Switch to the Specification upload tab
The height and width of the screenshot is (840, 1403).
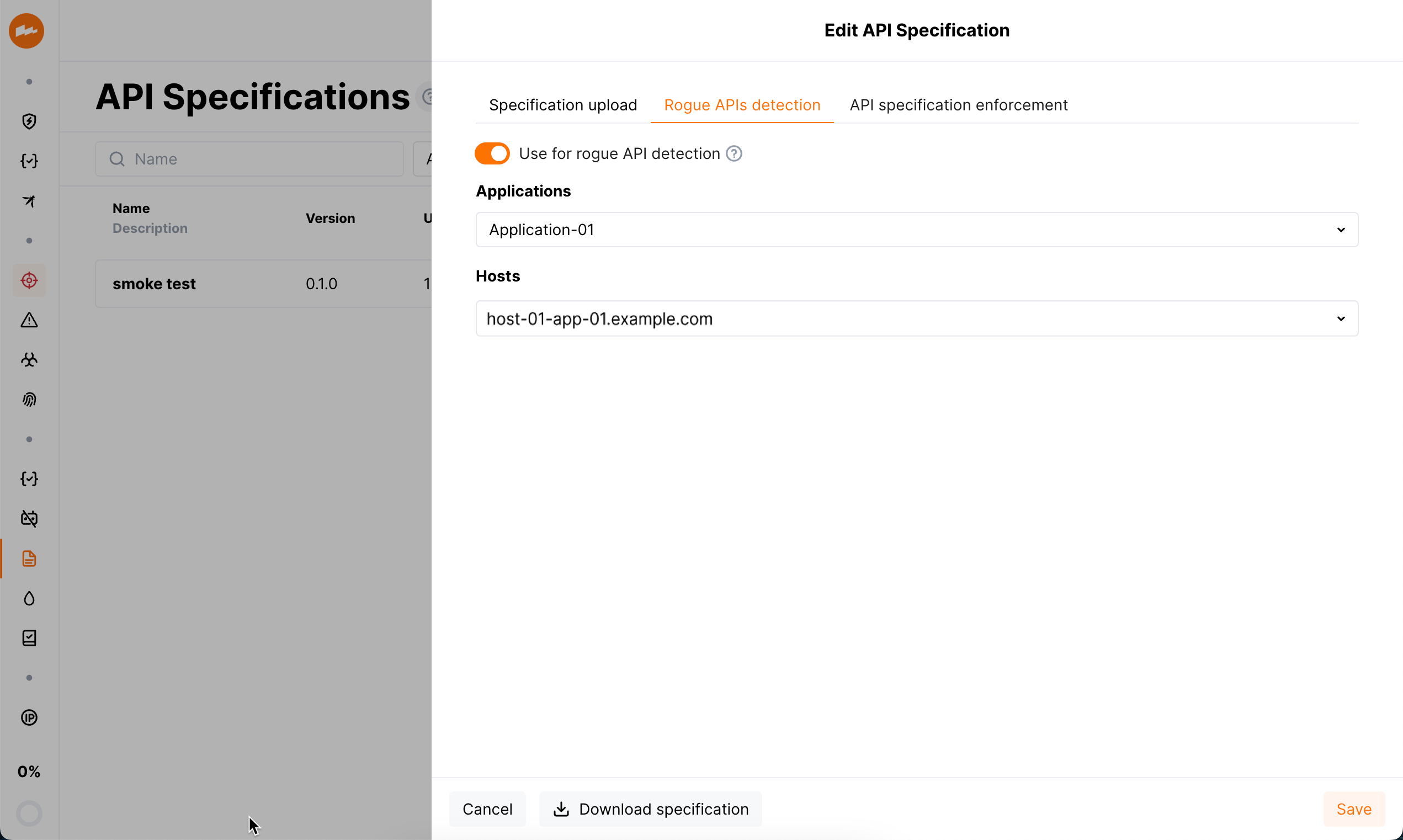coord(562,105)
